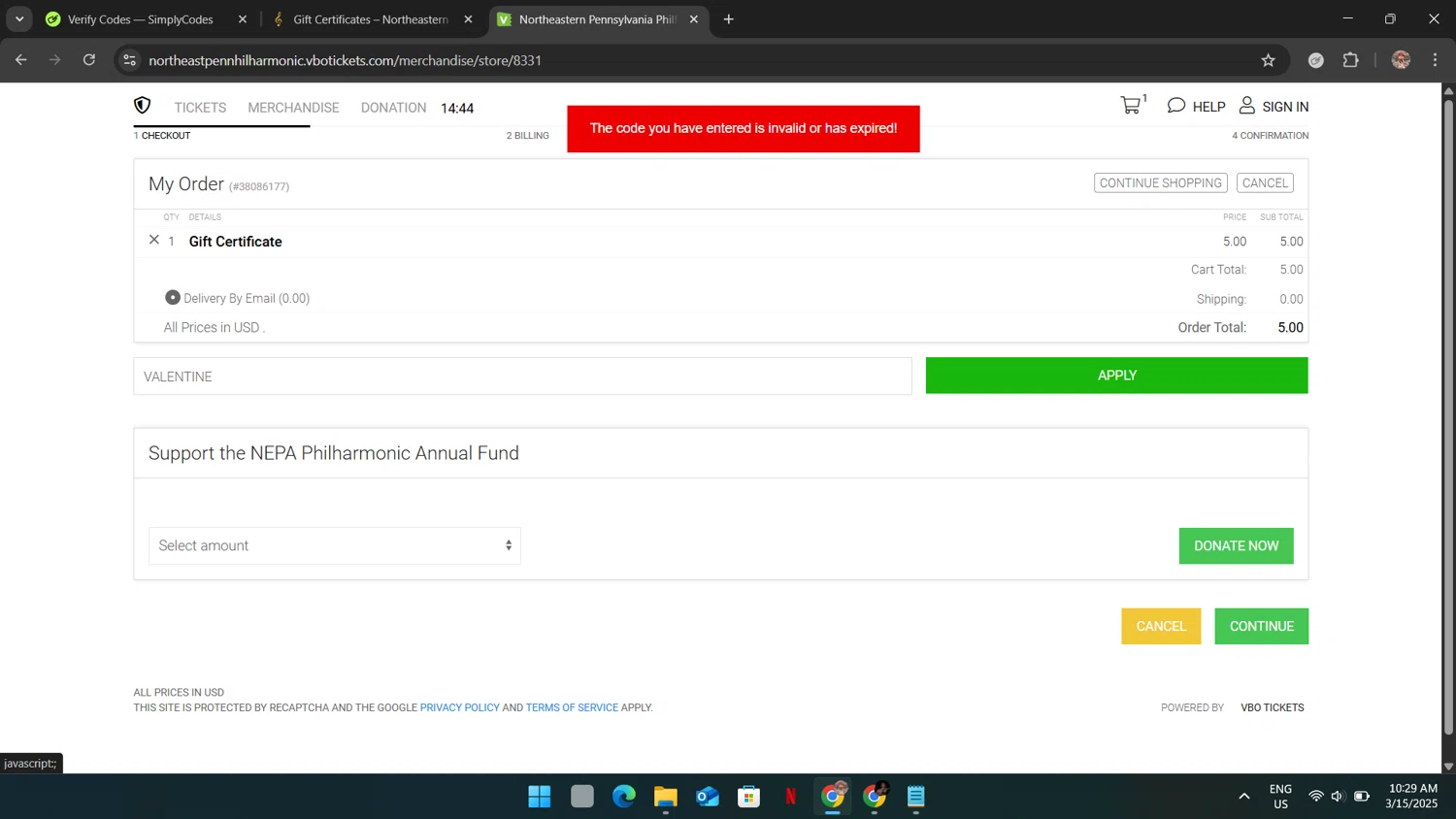This screenshot has height=819, width=1456.
Task: Open the MERCHANDISE menu
Action: pos(293,108)
